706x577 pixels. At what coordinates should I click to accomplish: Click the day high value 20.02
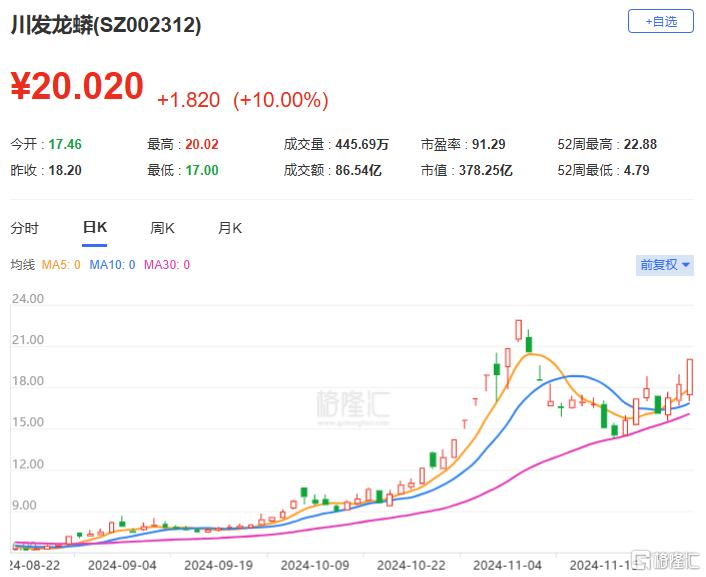point(202,145)
